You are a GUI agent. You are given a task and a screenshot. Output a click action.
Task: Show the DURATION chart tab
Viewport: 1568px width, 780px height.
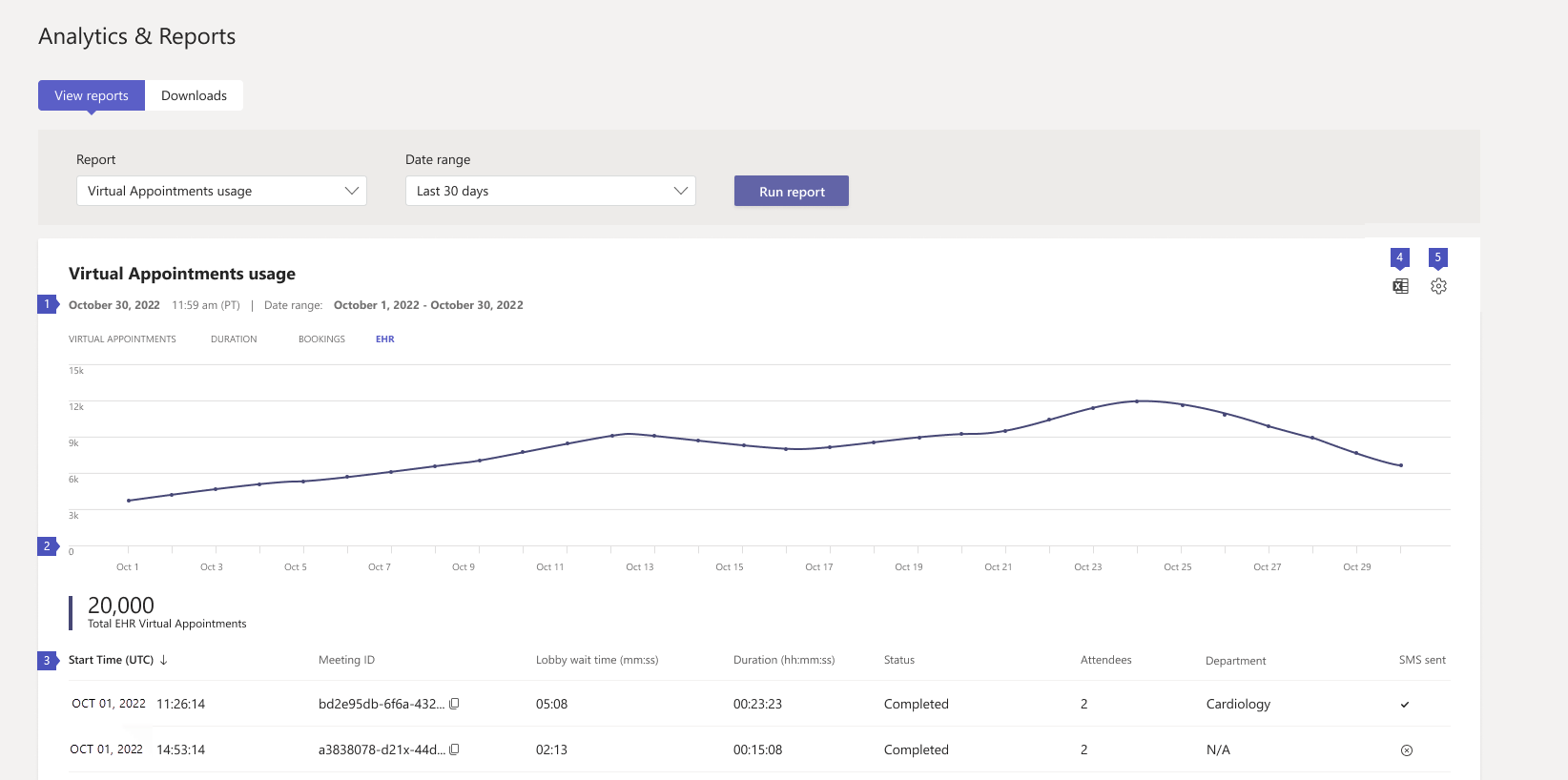tap(234, 339)
